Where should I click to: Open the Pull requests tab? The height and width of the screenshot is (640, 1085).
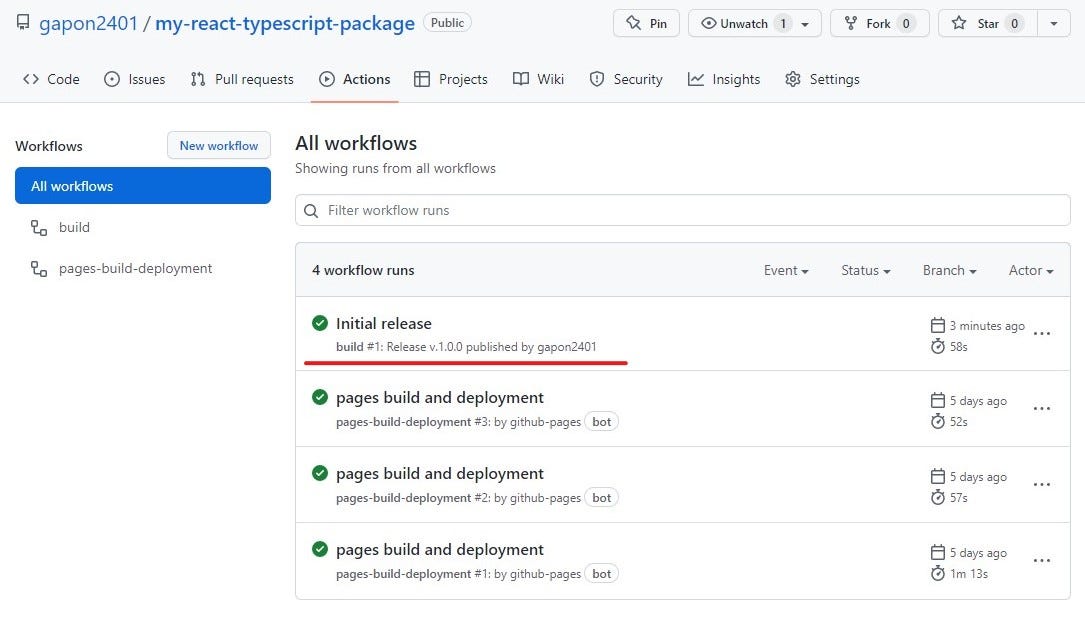(x=242, y=79)
